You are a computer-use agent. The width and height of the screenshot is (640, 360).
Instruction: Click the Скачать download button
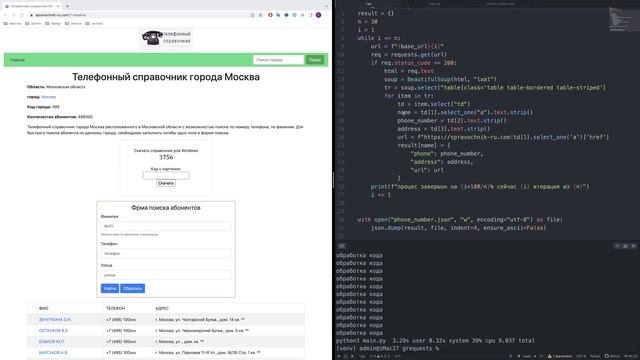[x=166, y=183]
